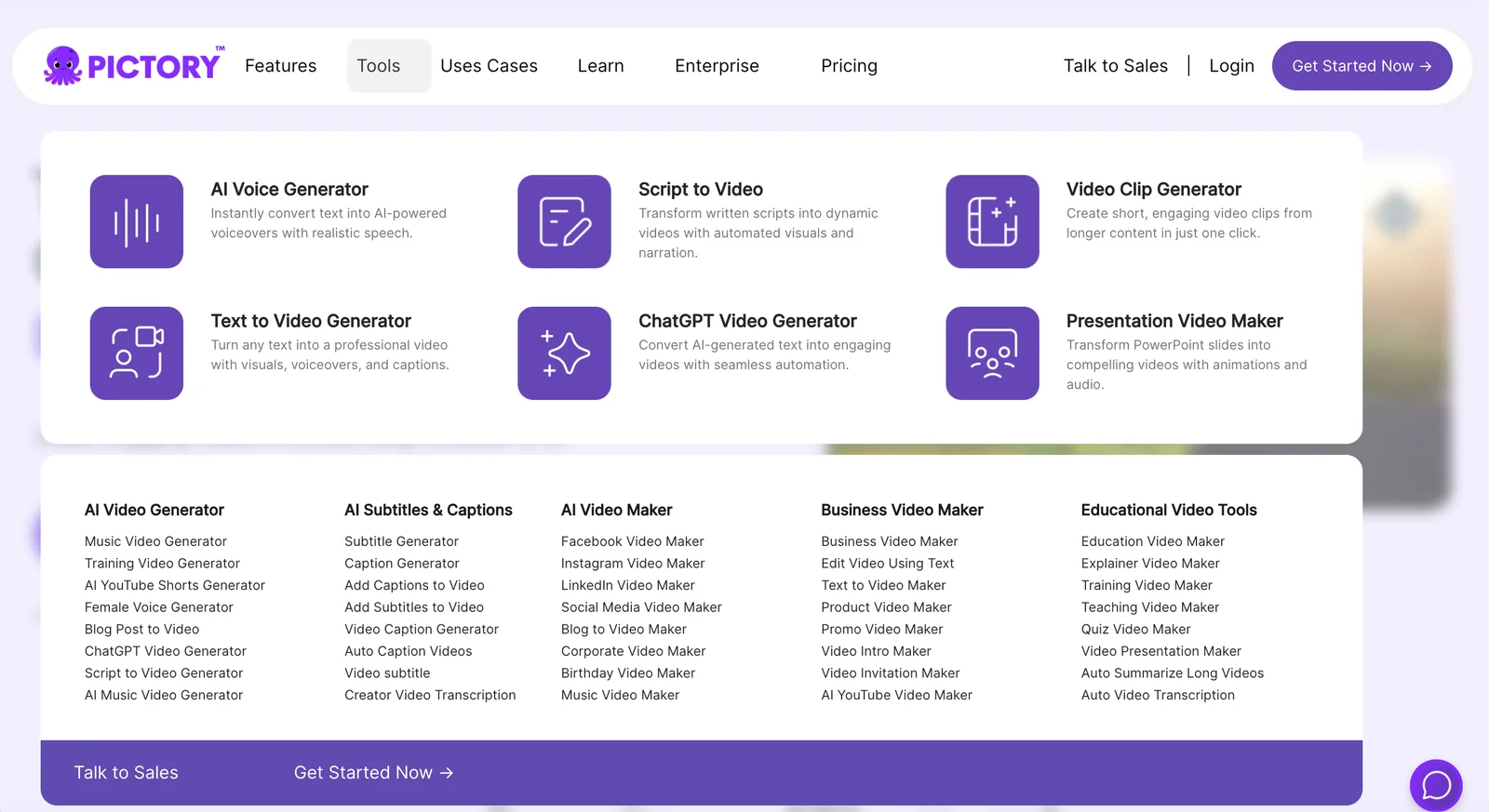Image resolution: width=1489 pixels, height=812 pixels.
Task: Click the Text to Video Generator icon
Action: 137,353
